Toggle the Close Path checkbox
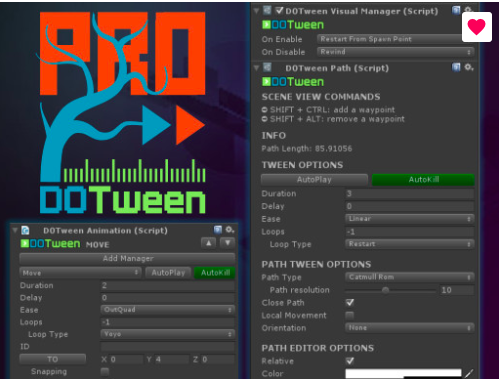Viewport: 499px width, 379px height. coord(350,303)
